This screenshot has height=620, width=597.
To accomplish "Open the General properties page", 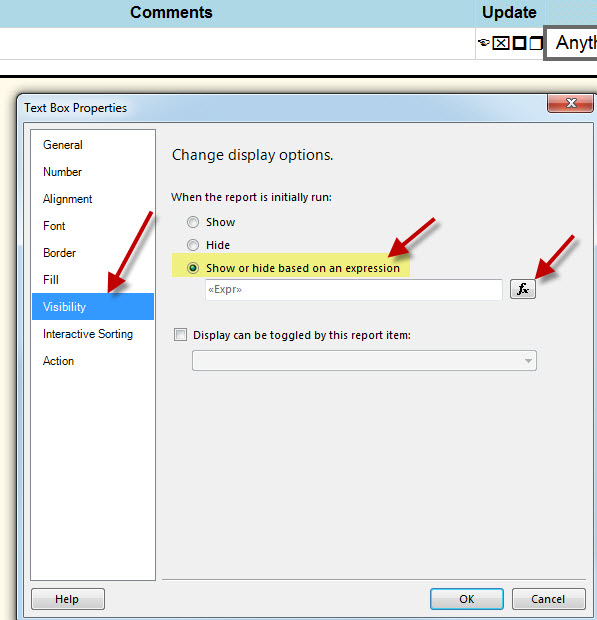I will (x=63, y=145).
